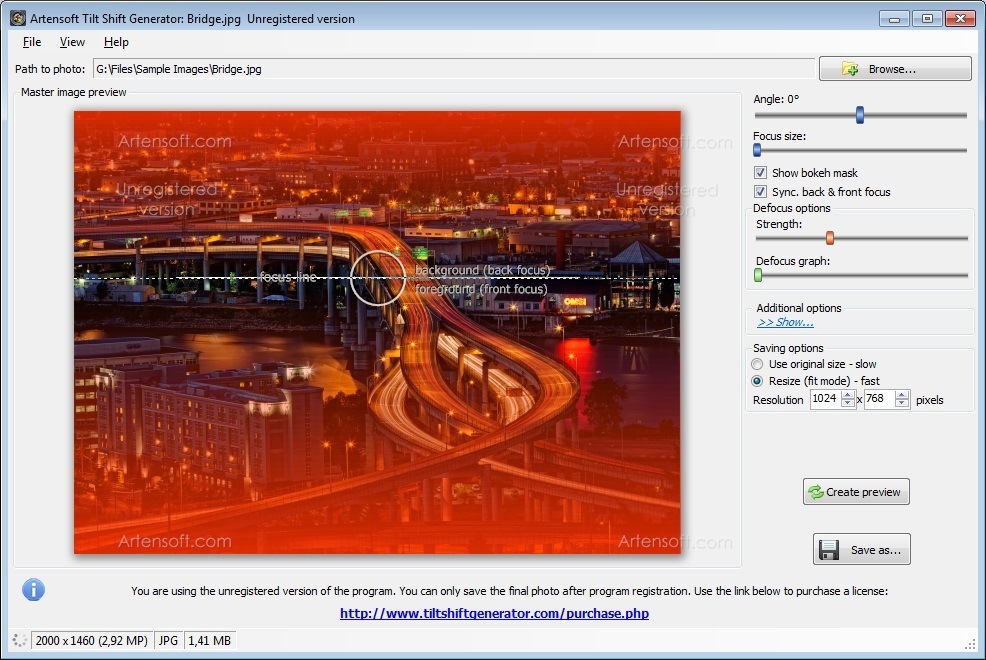Viewport: 986px width, 660px height.
Task: Expand Additional options via Show link
Action: pos(786,320)
